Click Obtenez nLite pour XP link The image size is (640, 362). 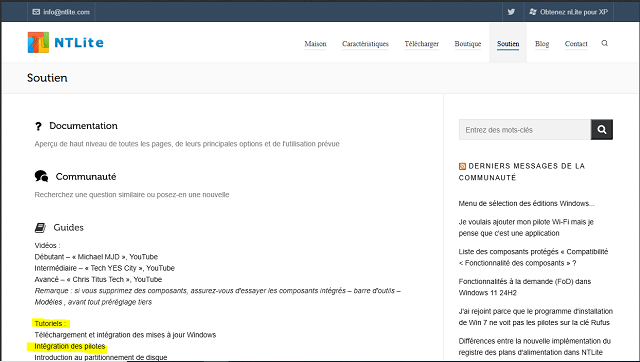574,12
